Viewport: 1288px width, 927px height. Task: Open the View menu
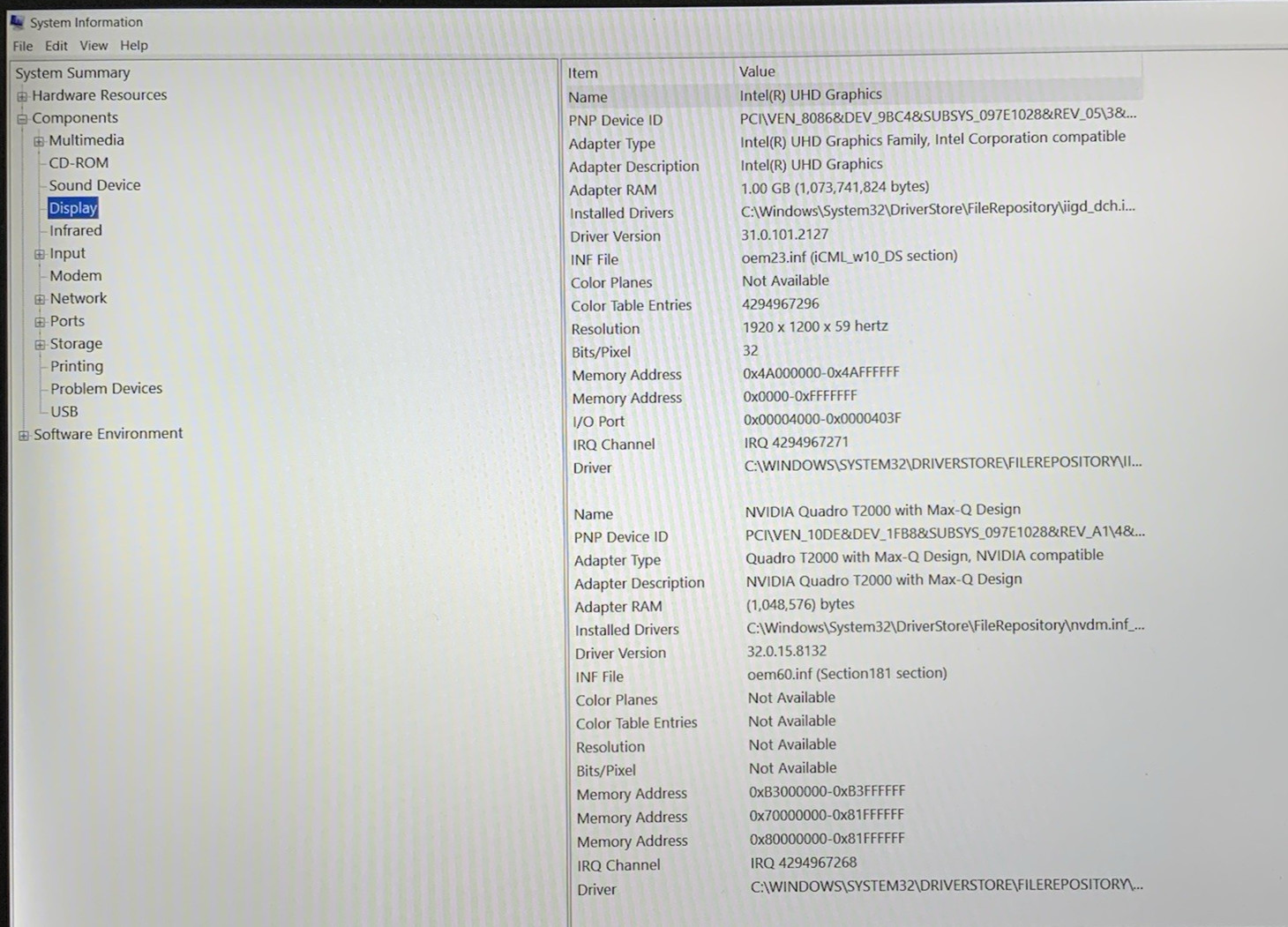tap(94, 46)
